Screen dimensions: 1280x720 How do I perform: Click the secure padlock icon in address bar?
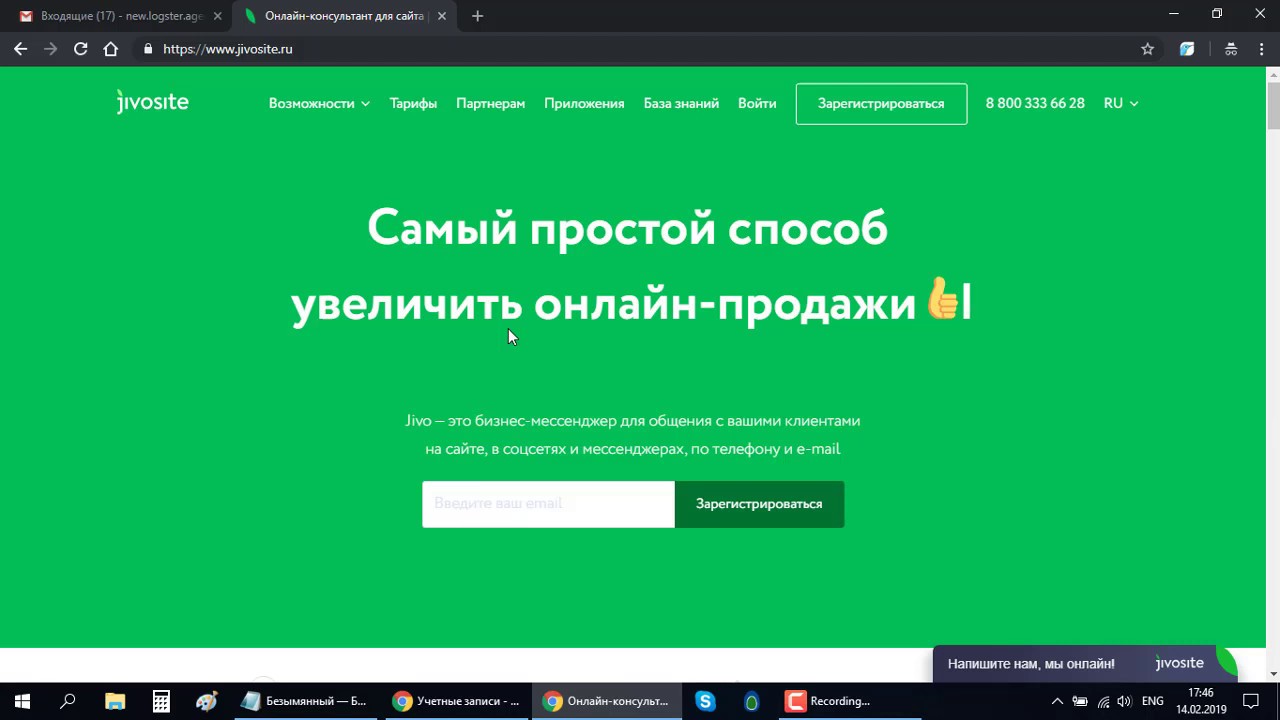[148, 49]
